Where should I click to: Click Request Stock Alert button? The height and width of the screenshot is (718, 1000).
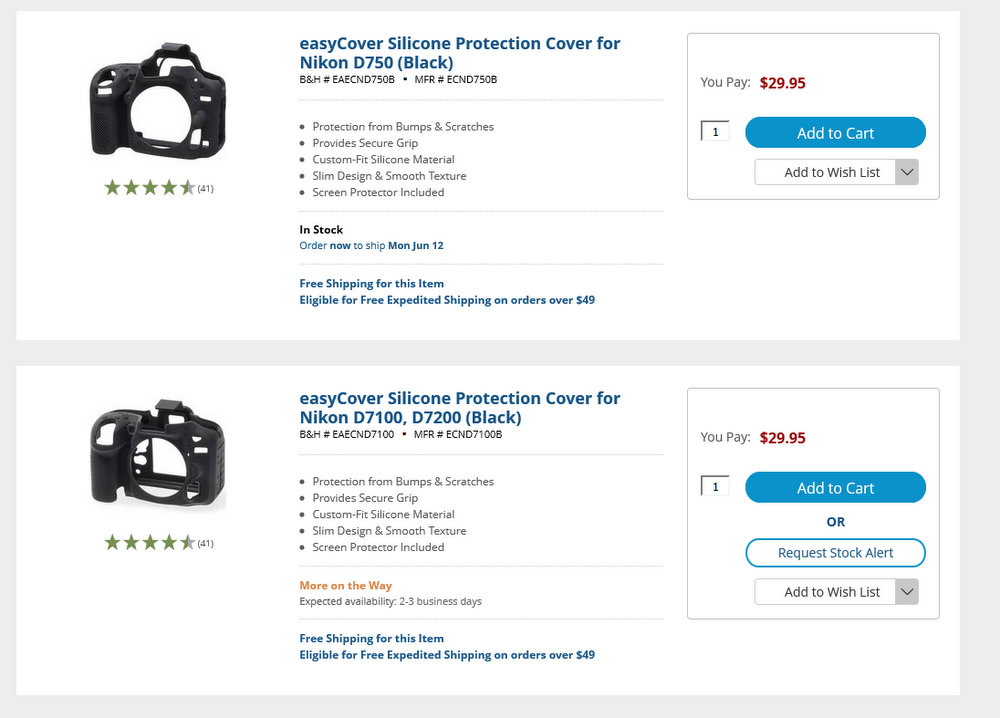835,553
